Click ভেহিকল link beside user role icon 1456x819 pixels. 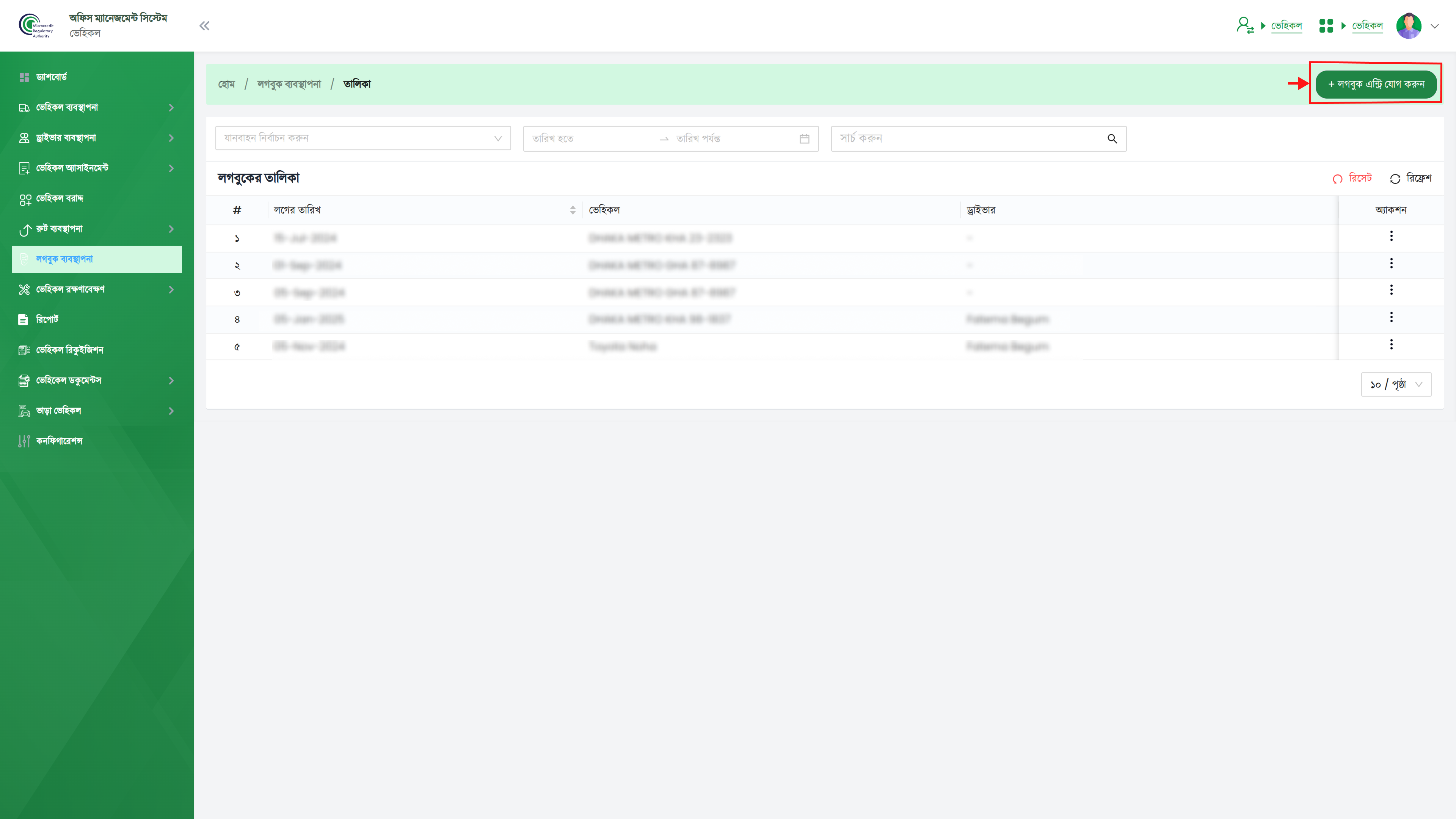point(1287,26)
